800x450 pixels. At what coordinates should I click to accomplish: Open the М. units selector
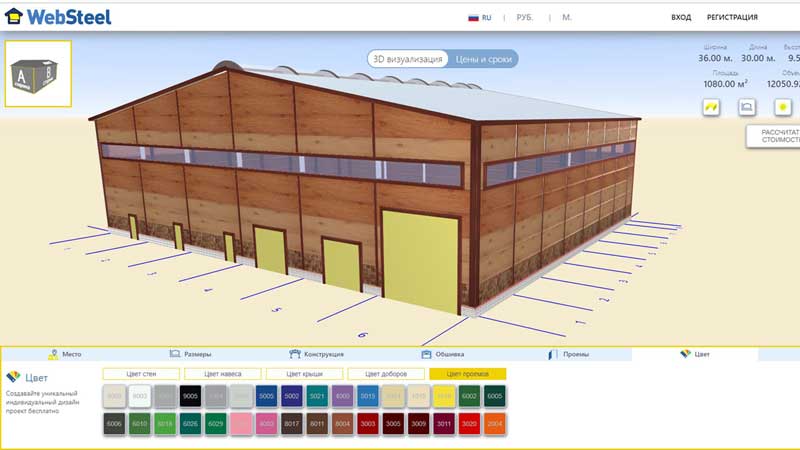(x=567, y=17)
